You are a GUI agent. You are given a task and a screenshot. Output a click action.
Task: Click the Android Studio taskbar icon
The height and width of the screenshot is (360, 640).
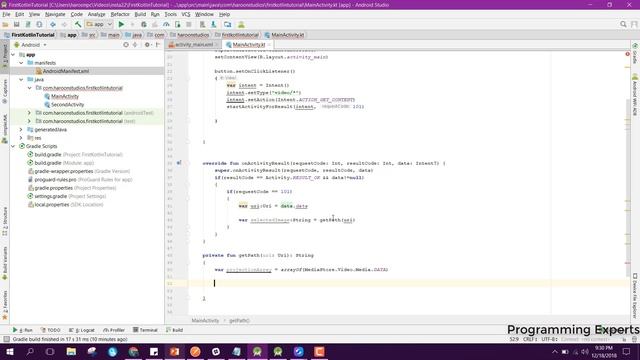257,351
